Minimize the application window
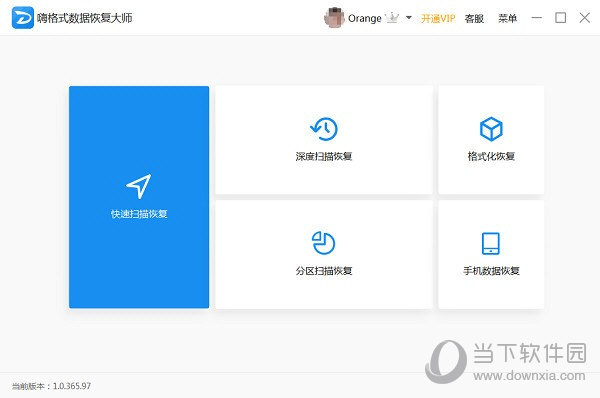The height and width of the screenshot is (398, 600). click(x=537, y=18)
